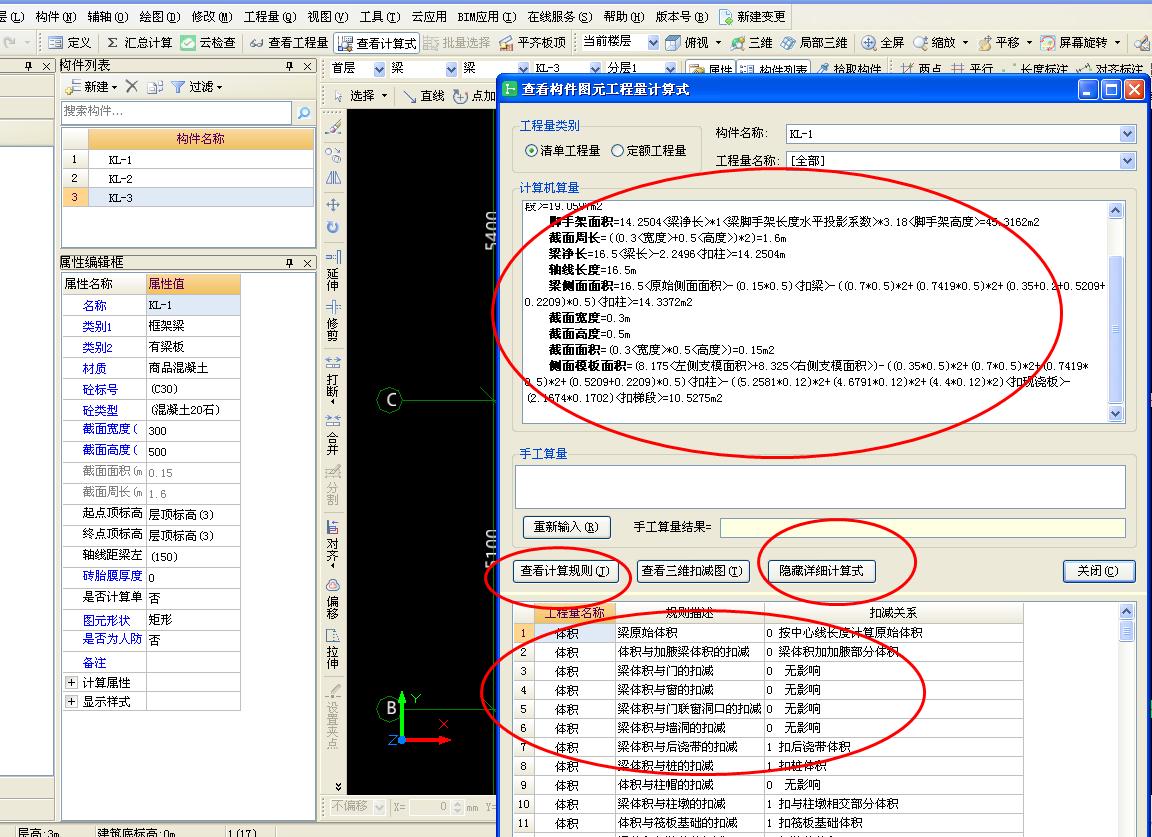
Task: Select the 打断 break tool
Action: (x=333, y=379)
